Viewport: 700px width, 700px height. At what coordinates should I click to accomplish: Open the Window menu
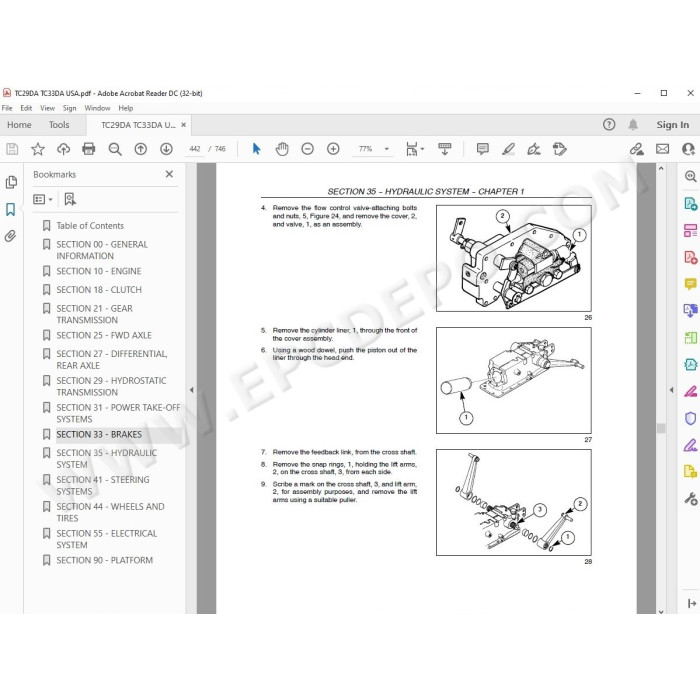(97, 108)
